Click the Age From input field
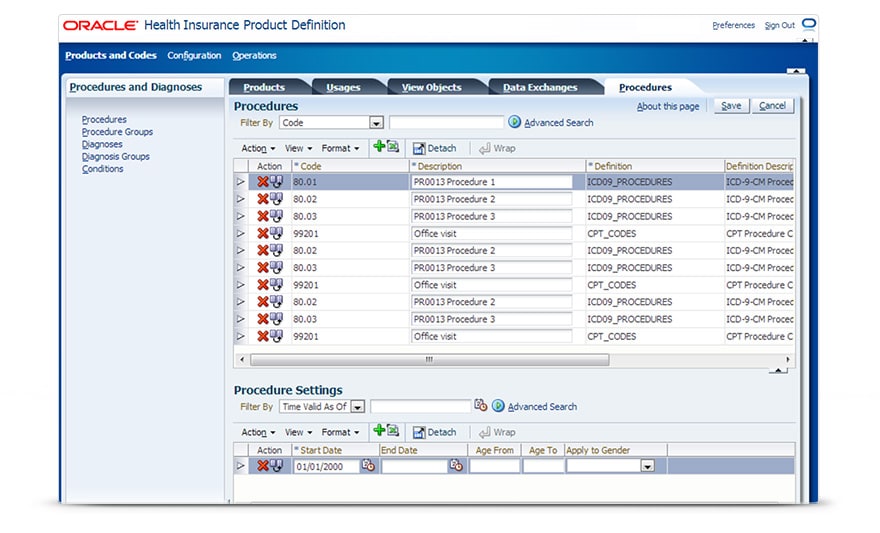 click(x=494, y=466)
